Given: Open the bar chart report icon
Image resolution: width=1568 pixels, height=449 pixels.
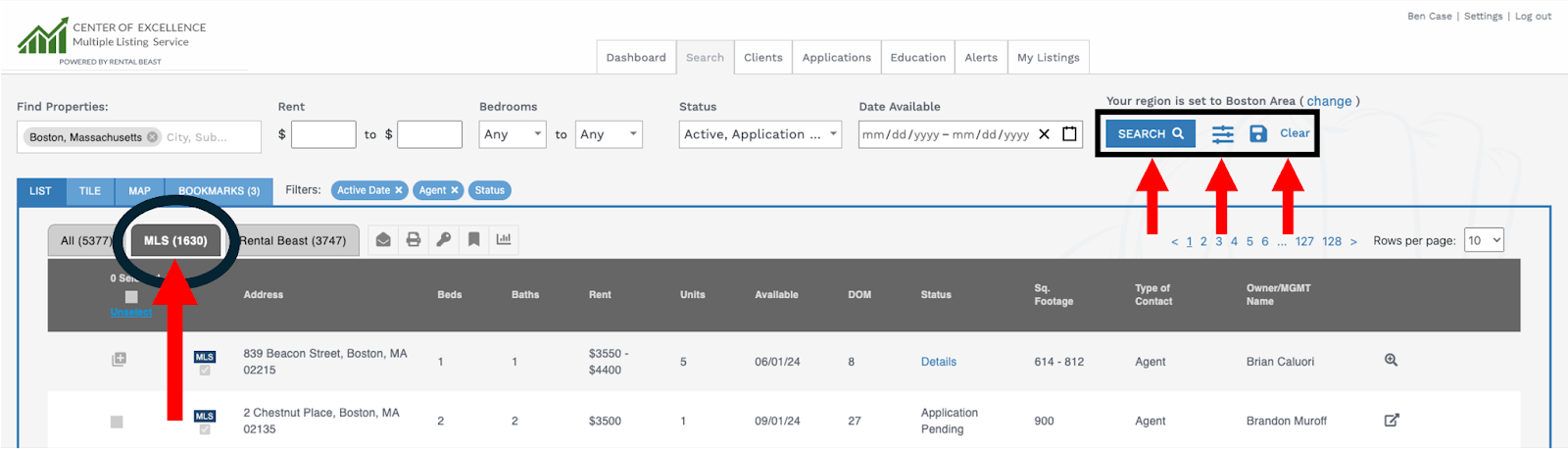Looking at the screenshot, I should (504, 239).
